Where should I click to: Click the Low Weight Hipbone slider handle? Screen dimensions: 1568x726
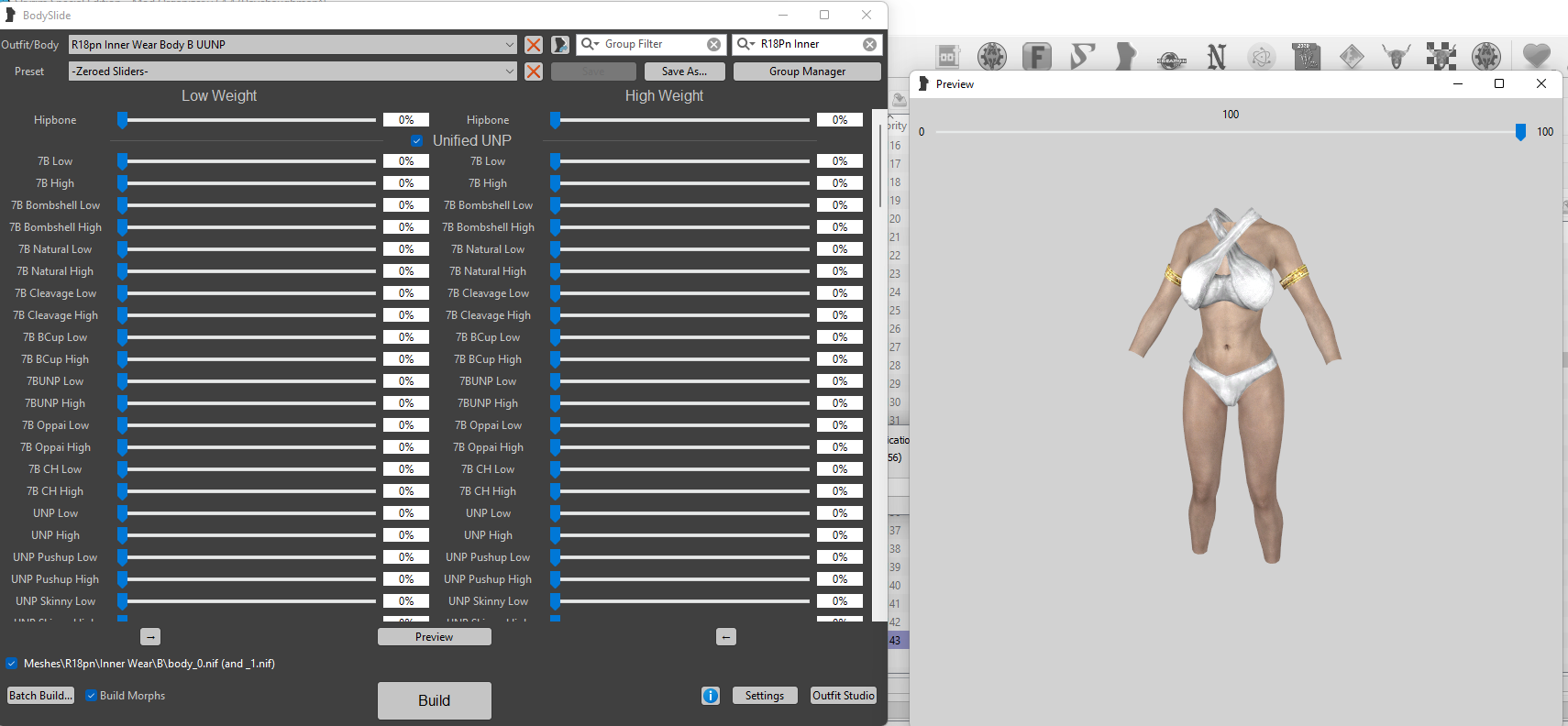pyautogui.click(x=122, y=120)
